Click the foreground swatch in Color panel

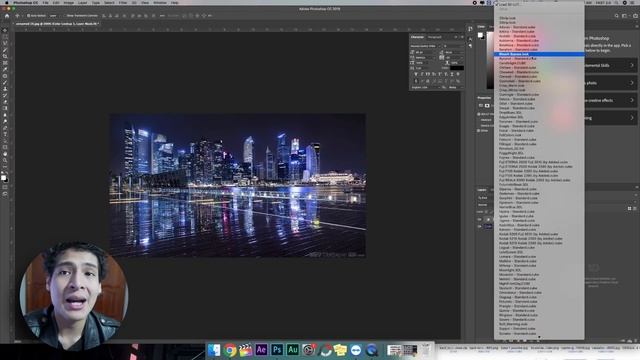click(480, 35)
